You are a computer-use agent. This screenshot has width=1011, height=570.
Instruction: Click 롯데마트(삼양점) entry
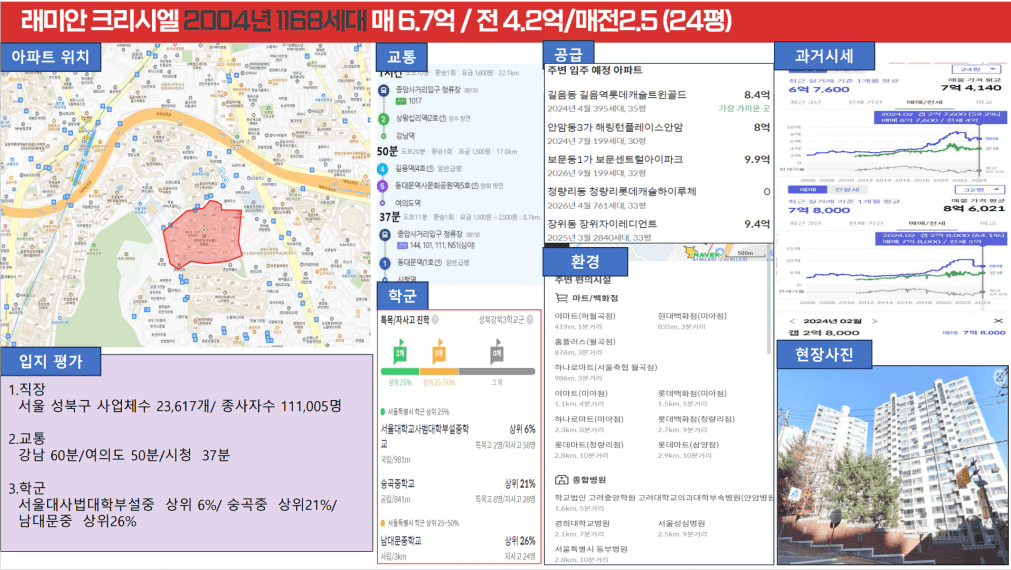(688, 445)
